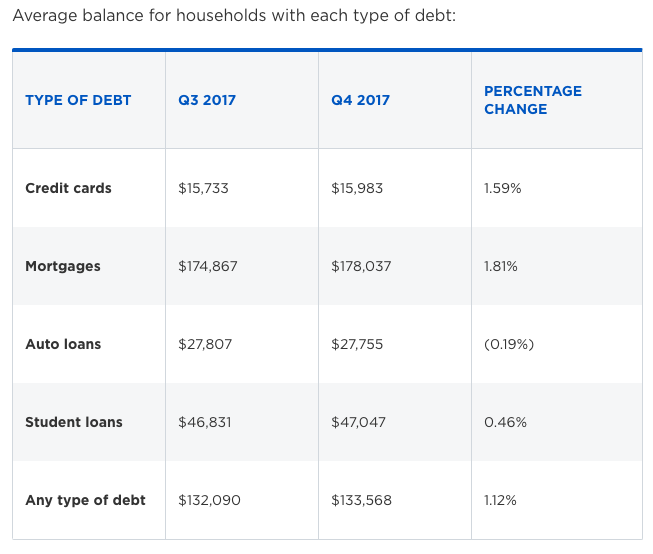Select the Auto loans row label

click(63, 344)
